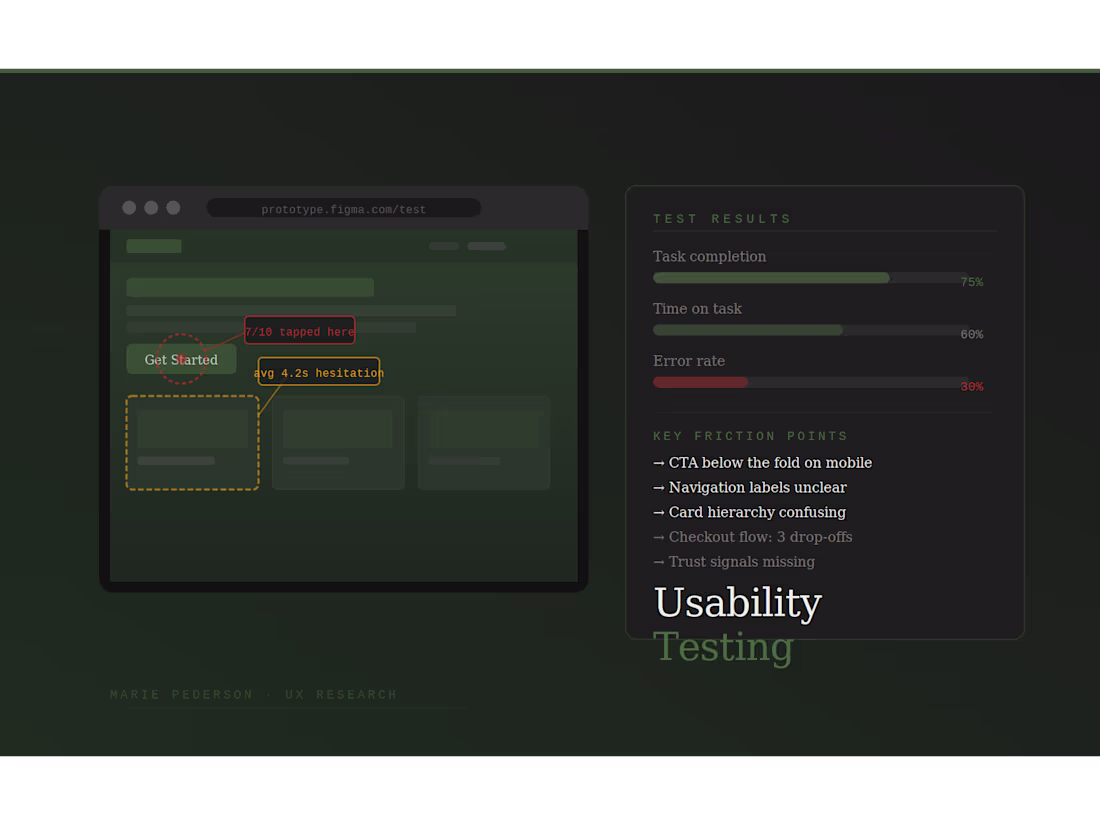Click the 'Time on task' label
Screen dimensions: 1100x825
697,309
